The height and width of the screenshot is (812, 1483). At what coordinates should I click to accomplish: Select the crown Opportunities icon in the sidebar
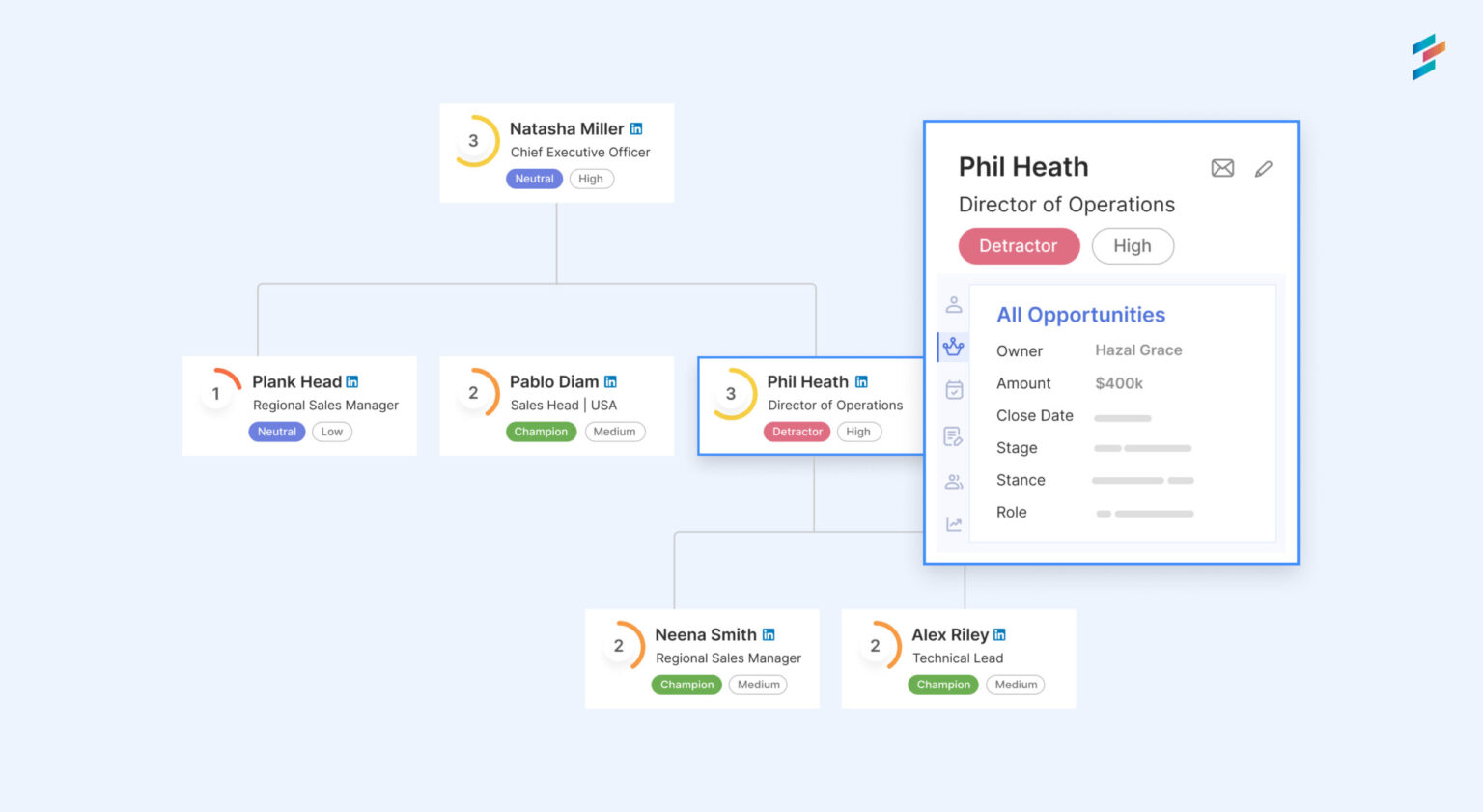click(x=954, y=346)
